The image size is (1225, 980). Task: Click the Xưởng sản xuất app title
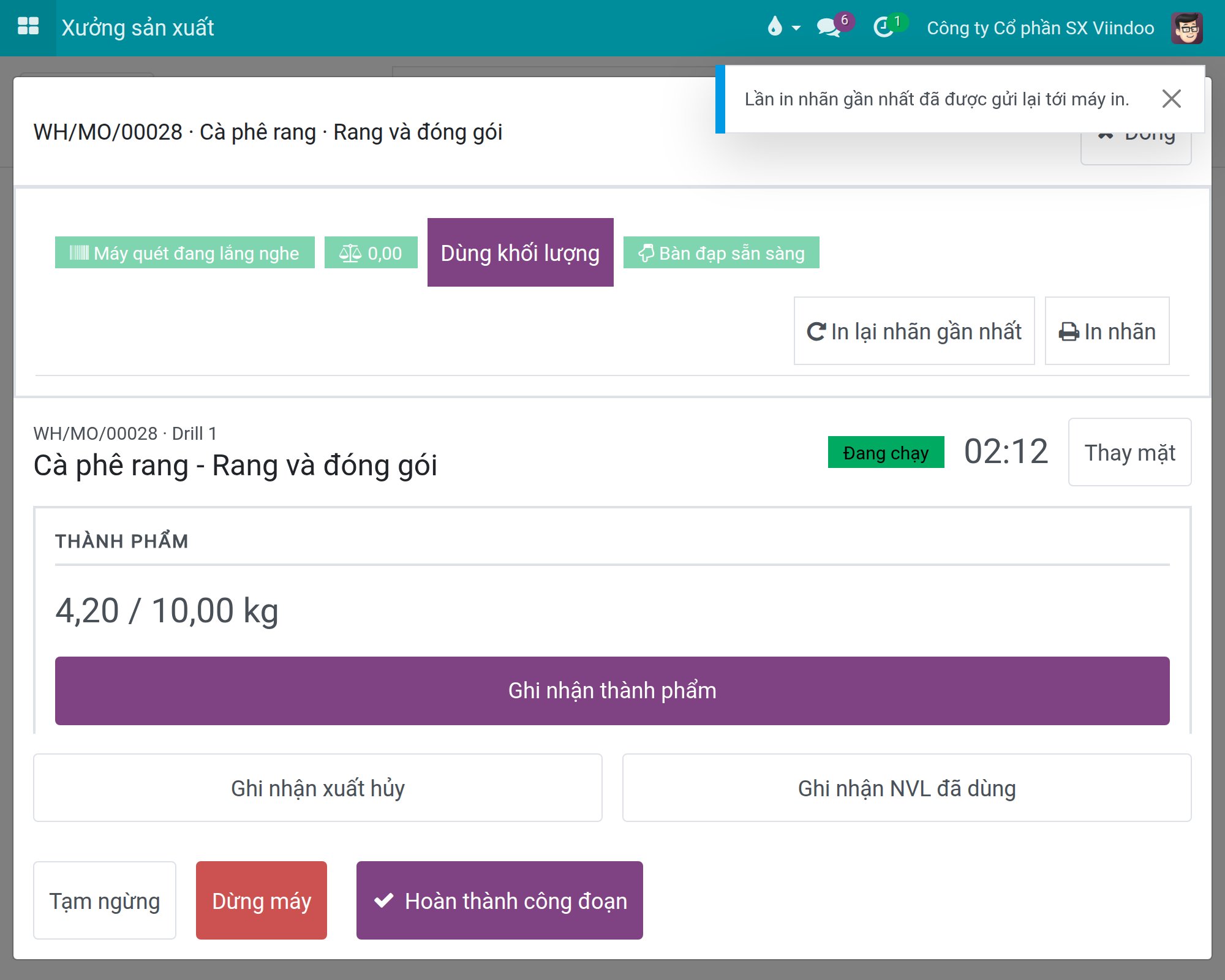[x=138, y=28]
